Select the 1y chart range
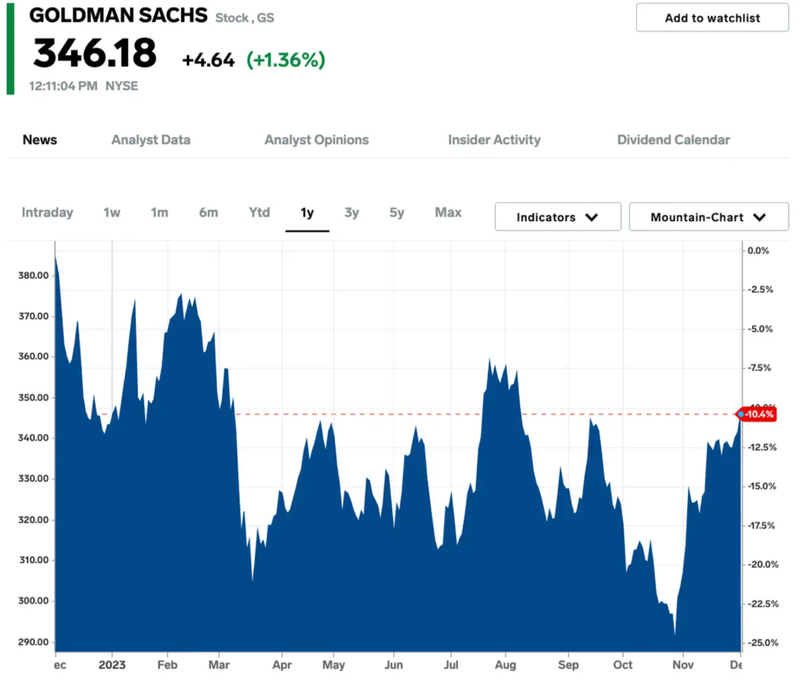 pos(307,213)
